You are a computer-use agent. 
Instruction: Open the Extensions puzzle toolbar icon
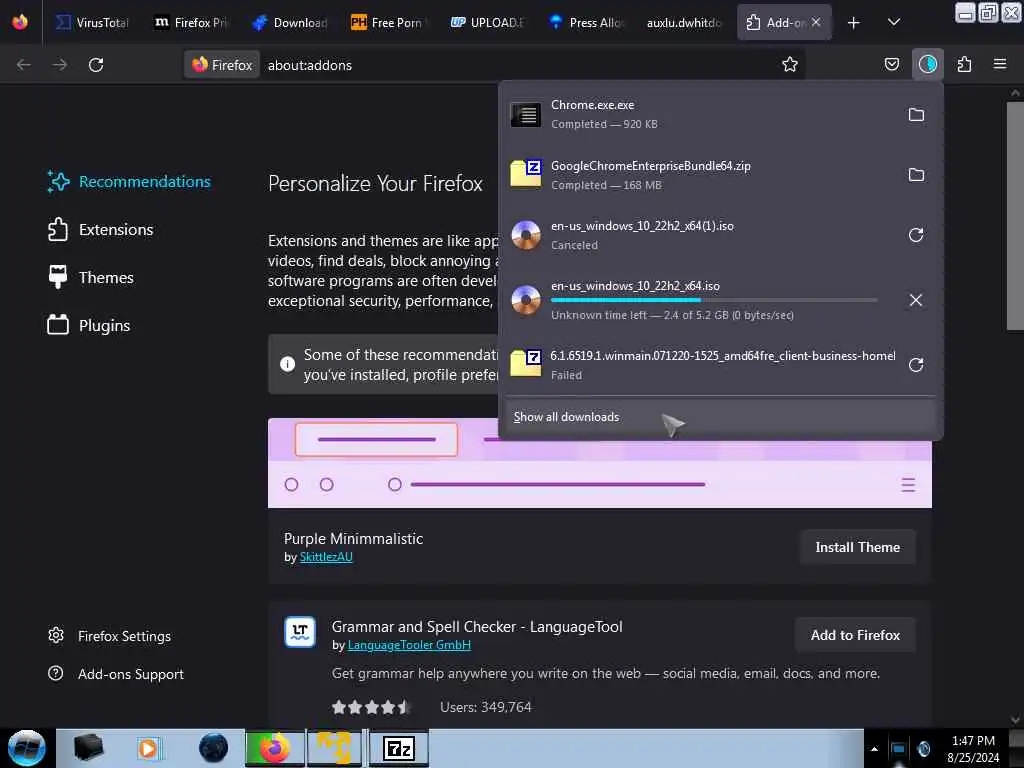964,64
